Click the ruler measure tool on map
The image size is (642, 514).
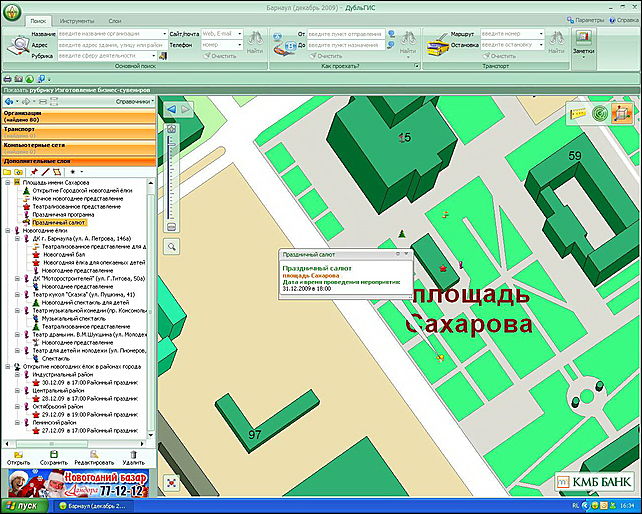coord(578,114)
